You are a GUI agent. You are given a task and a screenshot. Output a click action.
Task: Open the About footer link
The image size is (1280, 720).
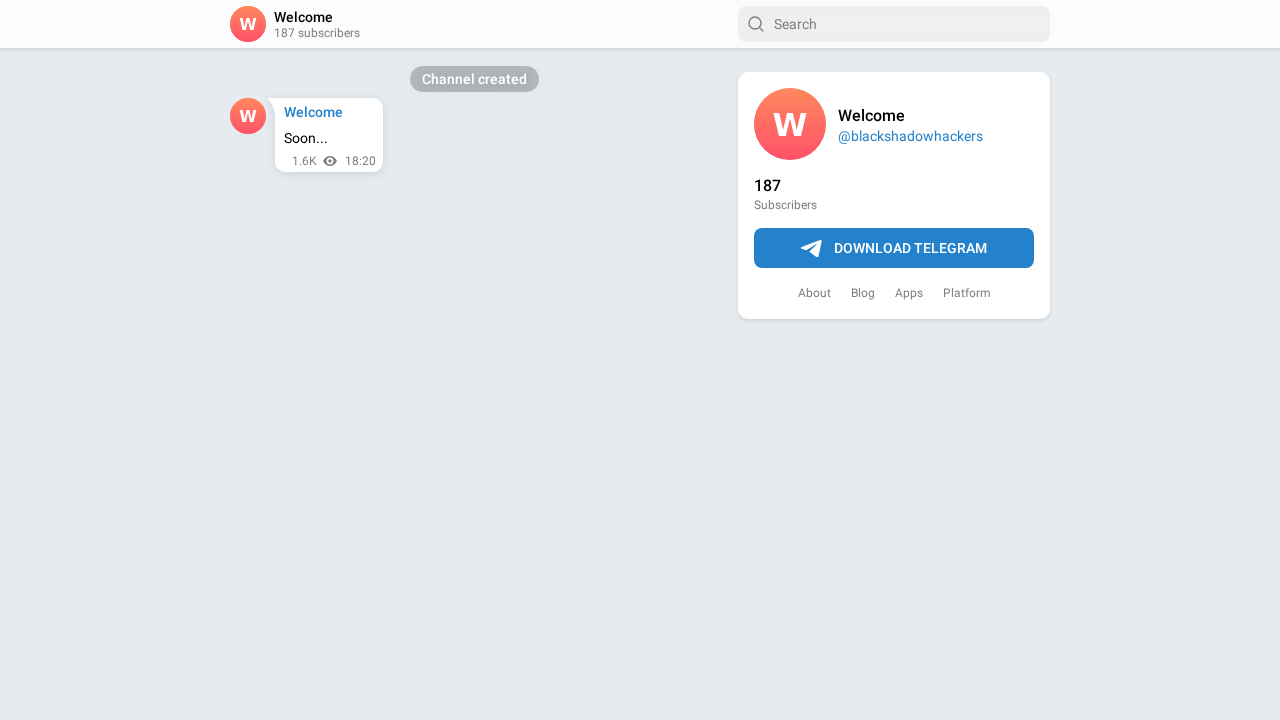814,293
